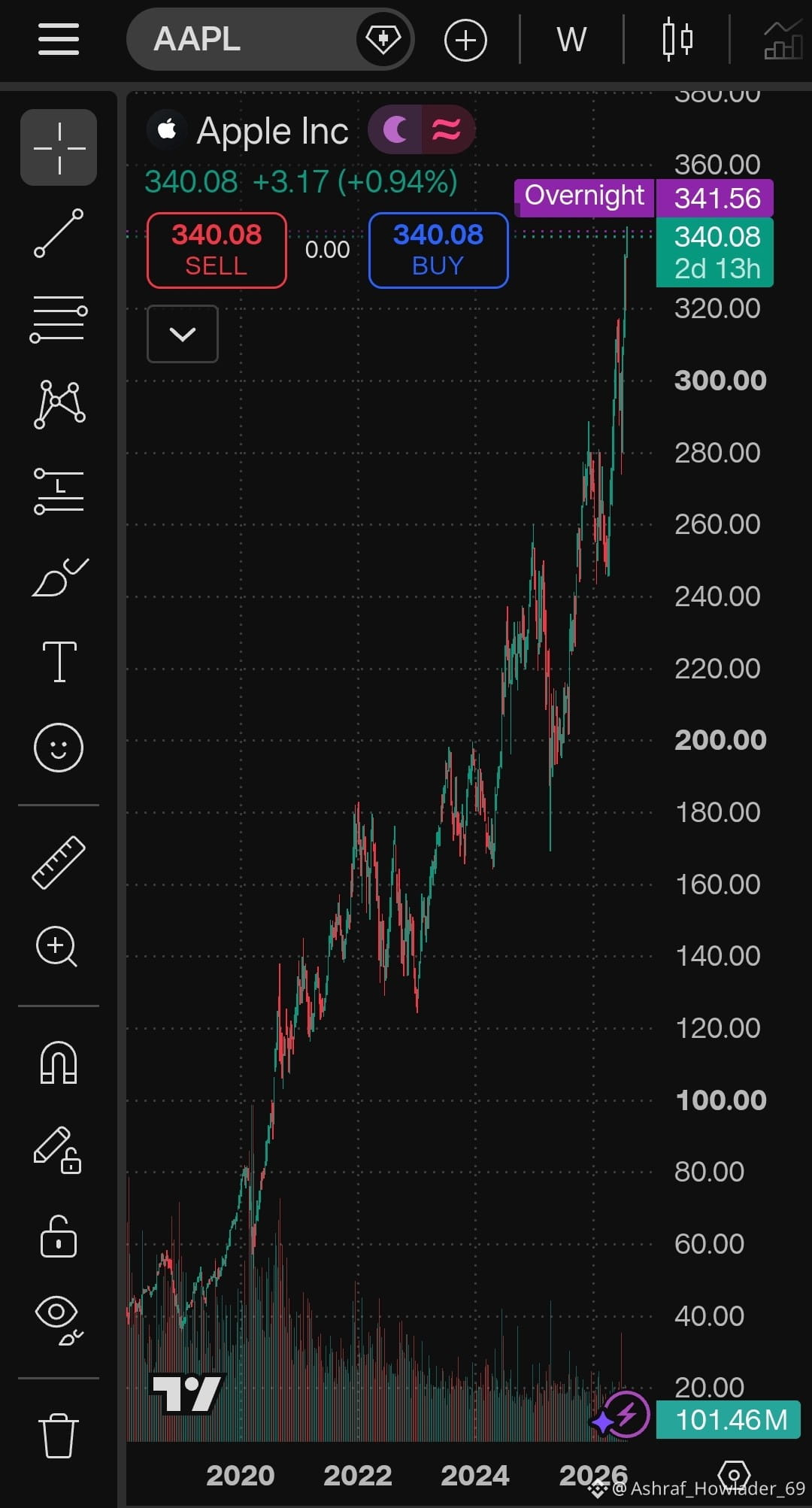Select the brush drawing tool
This screenshot has width=812, height=1508.
pyautogui.click(x=59, y=577)
